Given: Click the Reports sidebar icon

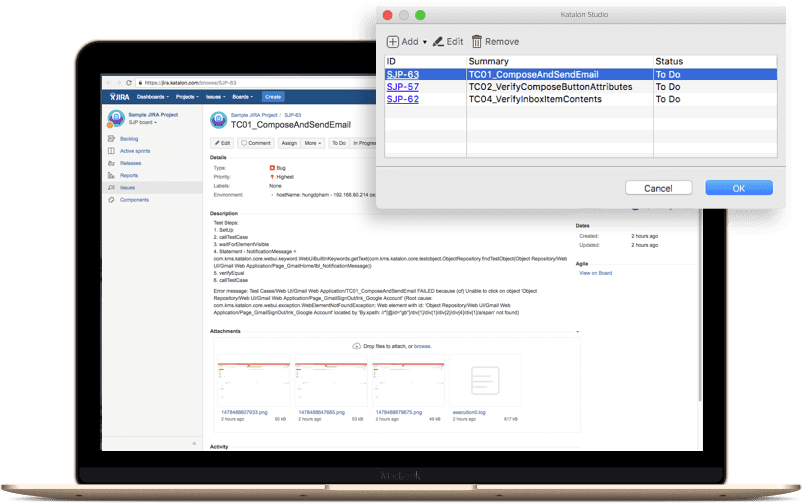Looking at the screenshot, I should pyautogui.click(x=111, y=176).
